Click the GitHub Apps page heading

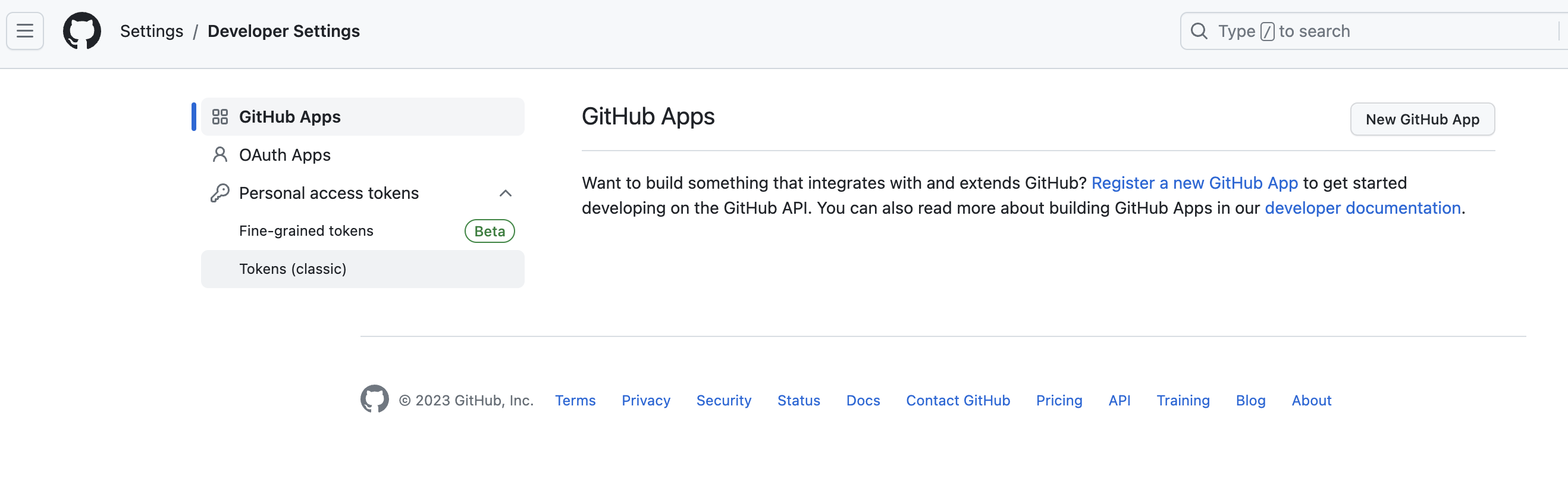pyautogui.click(x=648, y=117)
